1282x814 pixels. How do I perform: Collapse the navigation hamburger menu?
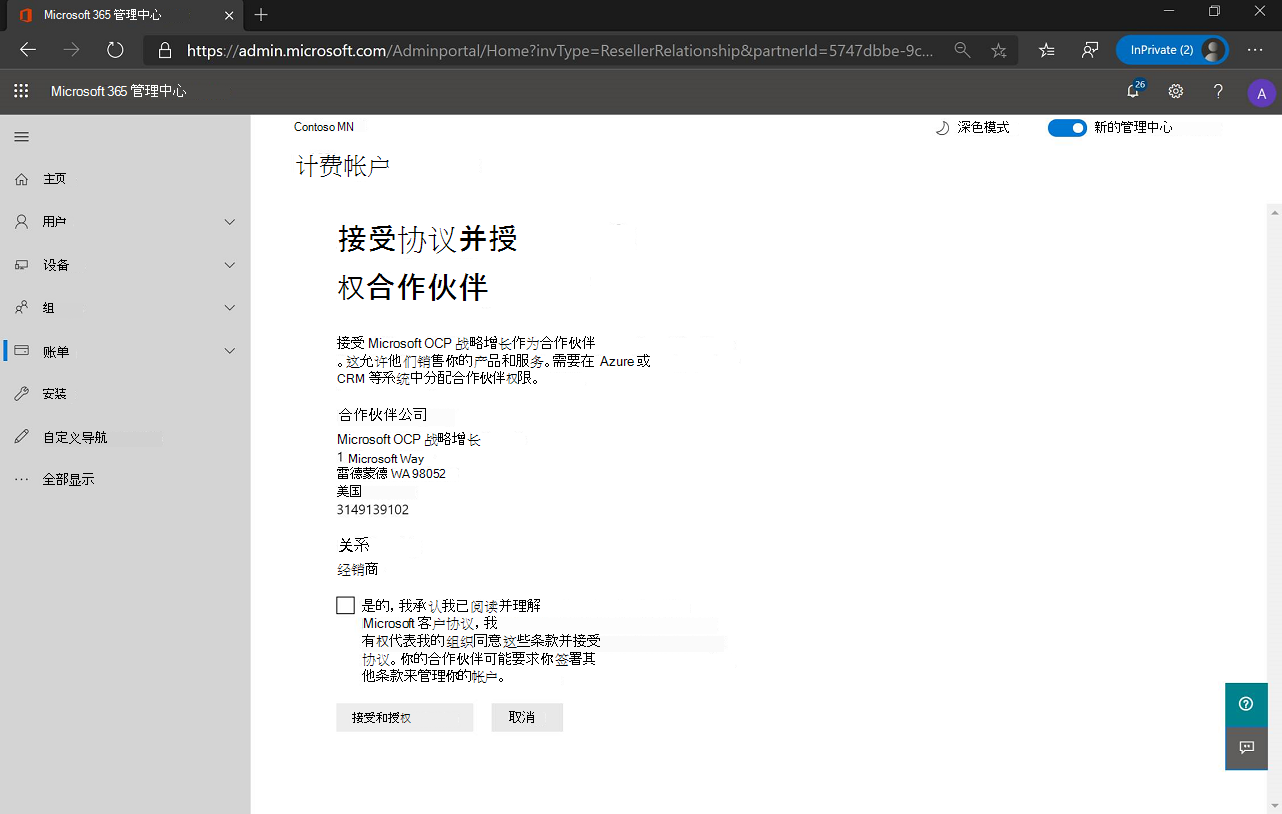21,137
